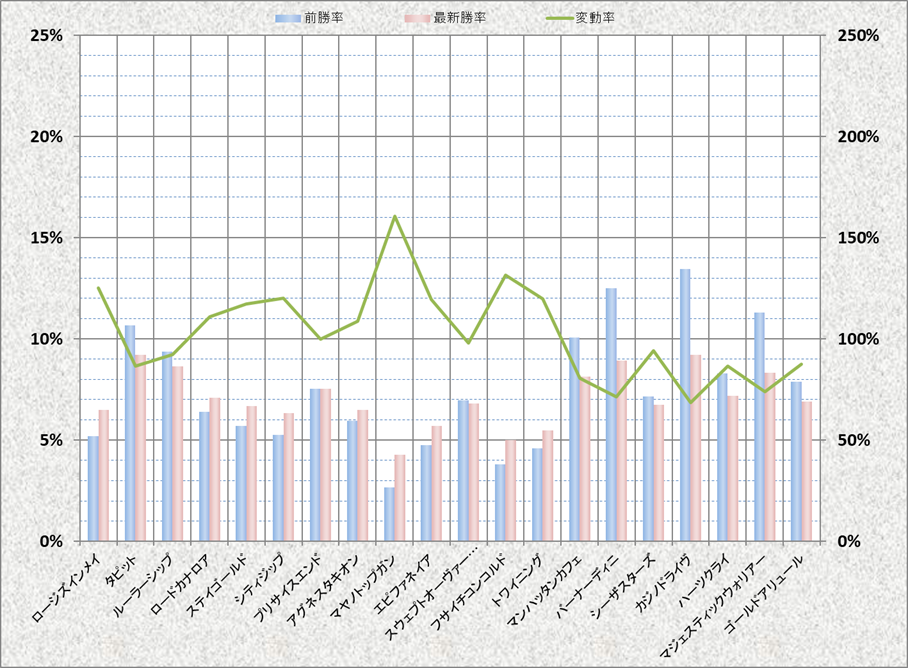
Task: Click the 250% label on right axis
Action: point(857,35)
